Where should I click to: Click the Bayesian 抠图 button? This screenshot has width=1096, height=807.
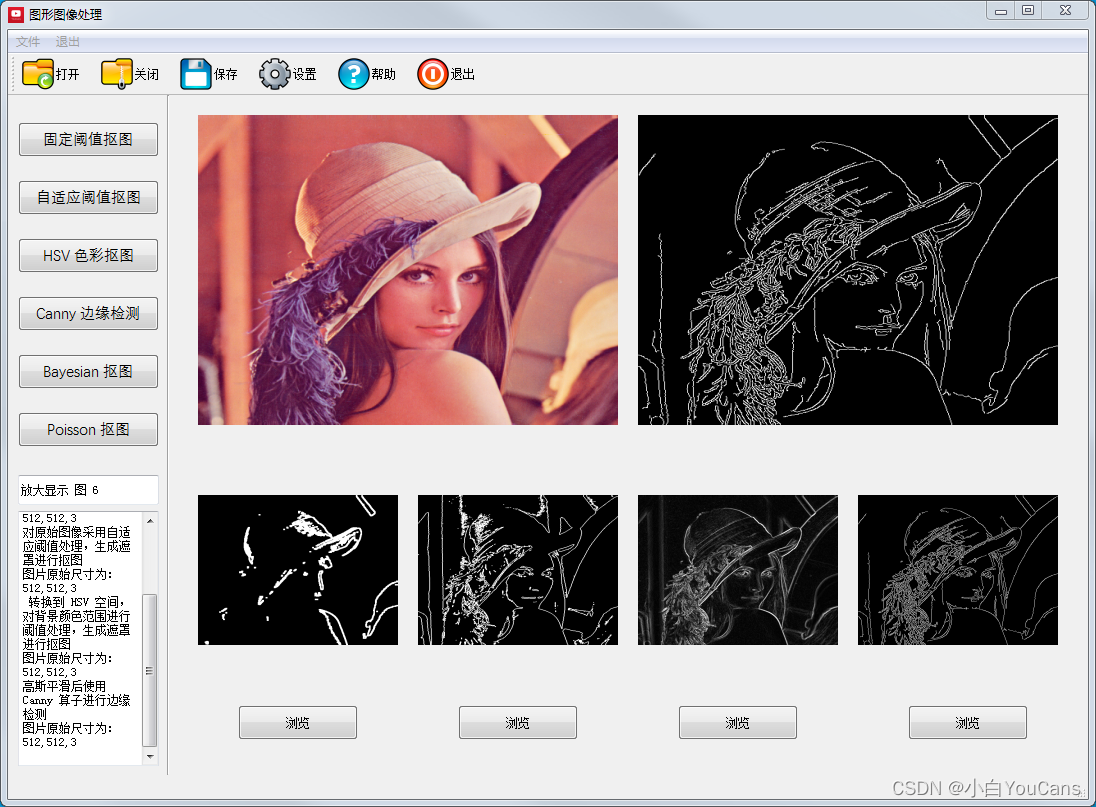pyautogui.click(x=88, y=372)
